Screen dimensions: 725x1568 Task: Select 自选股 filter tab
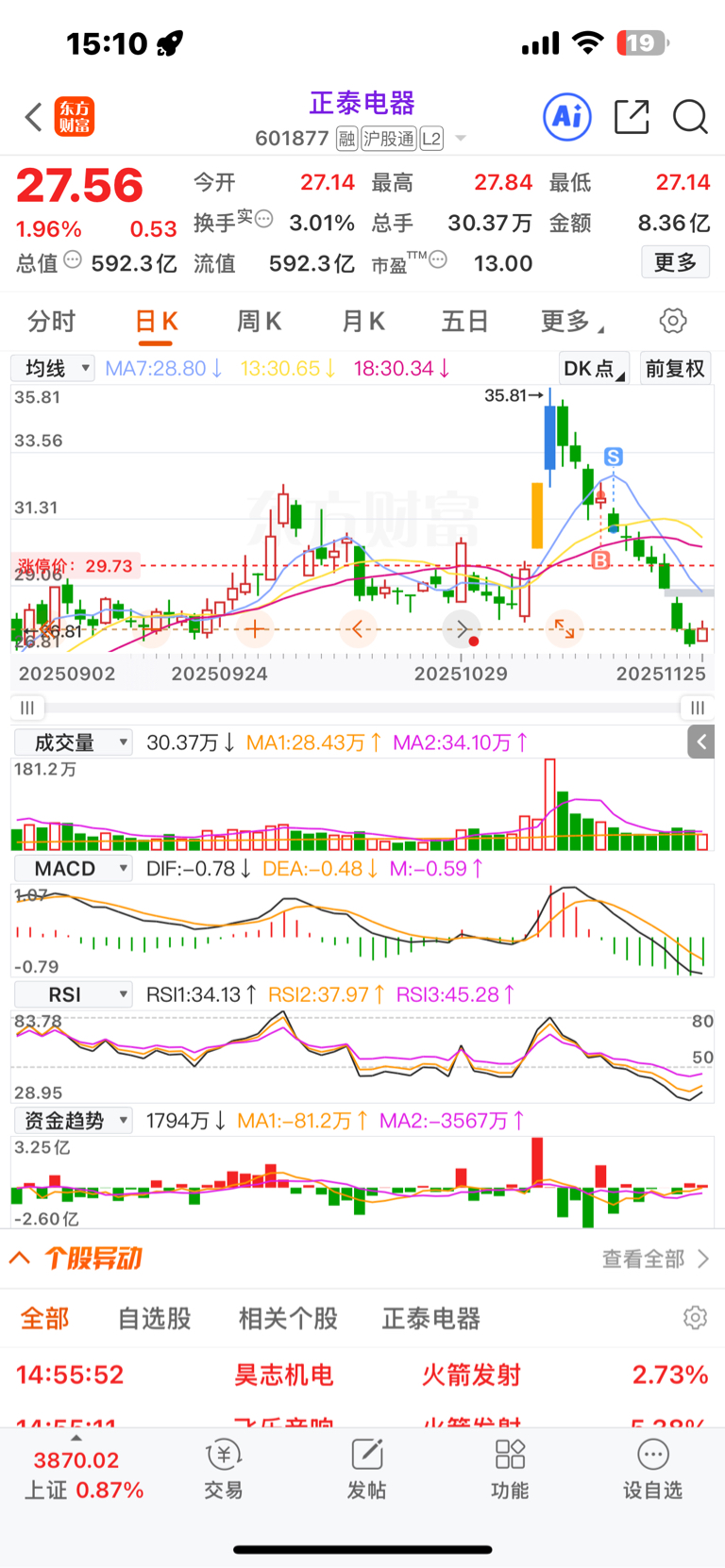tap(154, 1318)
